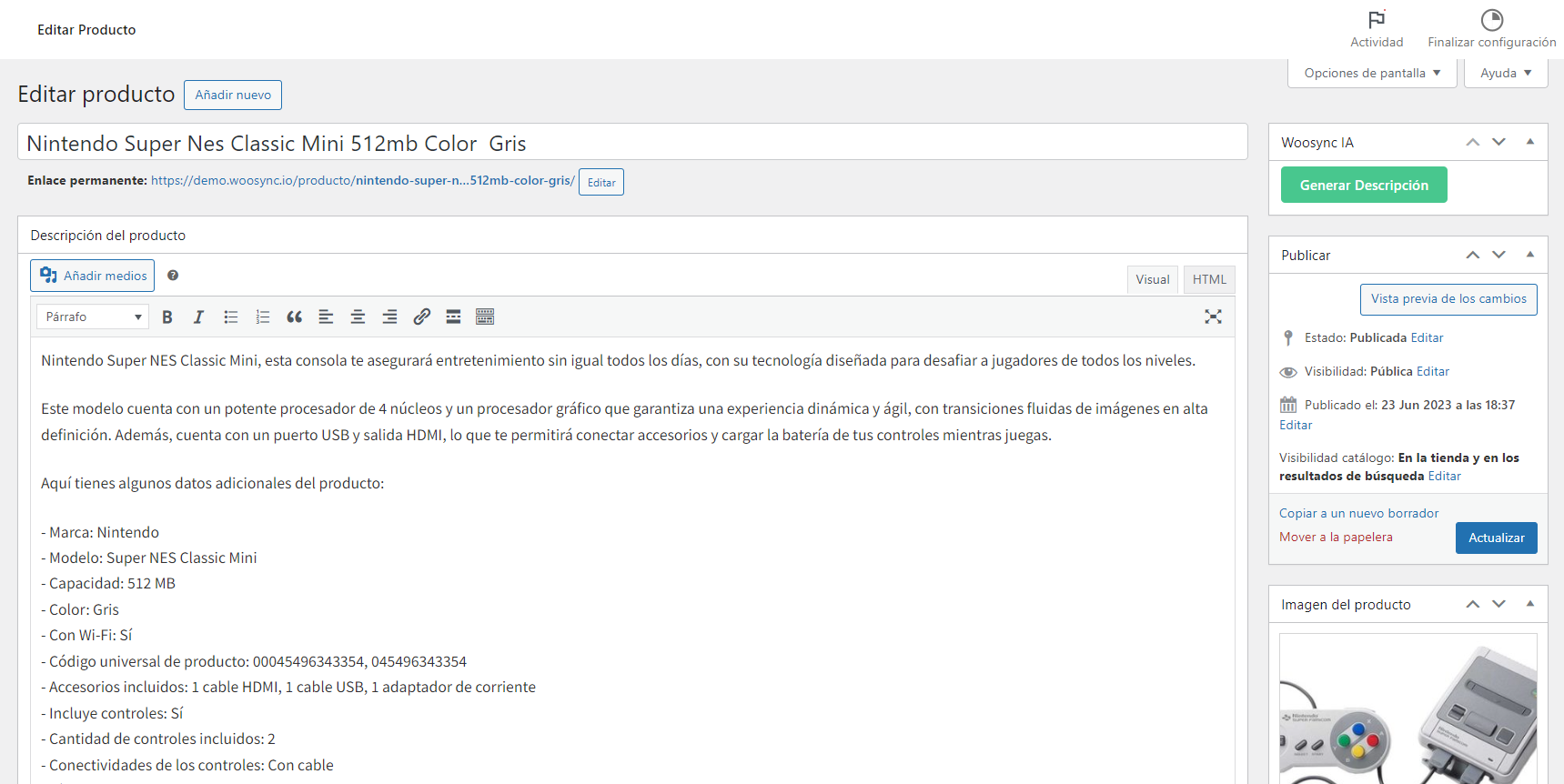
Task: Move Imagen del producto panel down
Action: pos(1499,604)
